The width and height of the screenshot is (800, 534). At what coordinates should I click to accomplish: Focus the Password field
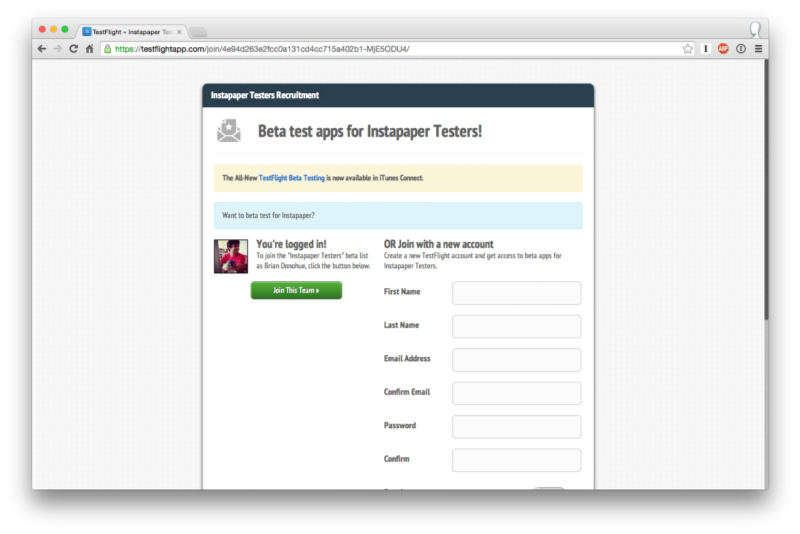(516, 426)
